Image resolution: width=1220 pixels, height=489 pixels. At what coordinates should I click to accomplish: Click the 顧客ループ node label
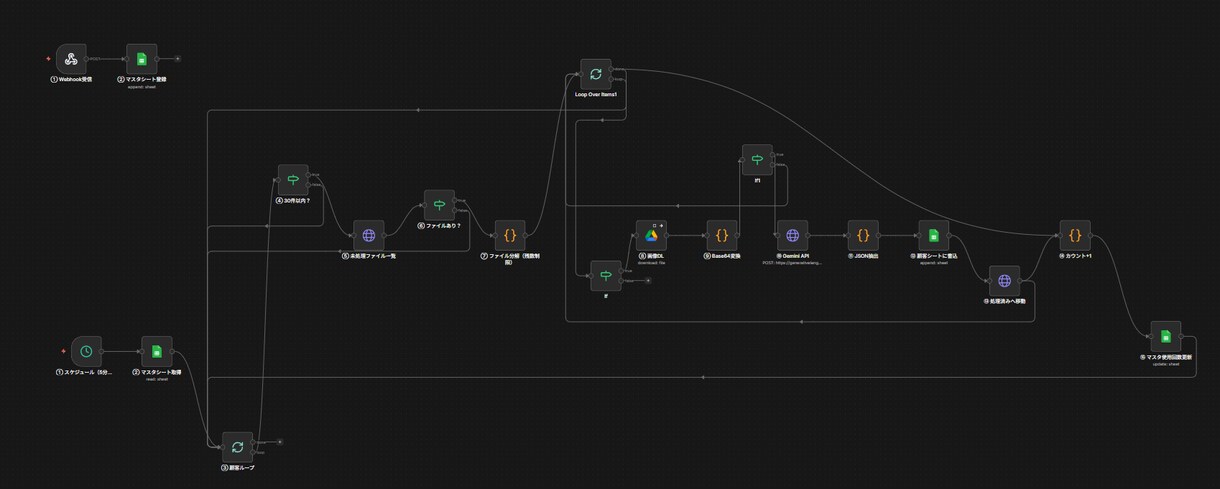click(x=237, y=467)
